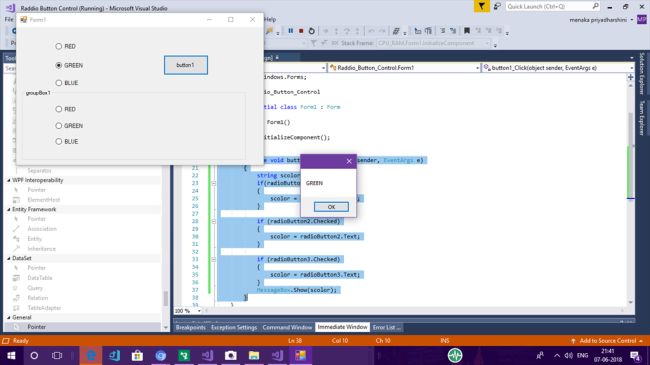Stop debugging with the red square
650x365 pixels.
pos(301,31)
